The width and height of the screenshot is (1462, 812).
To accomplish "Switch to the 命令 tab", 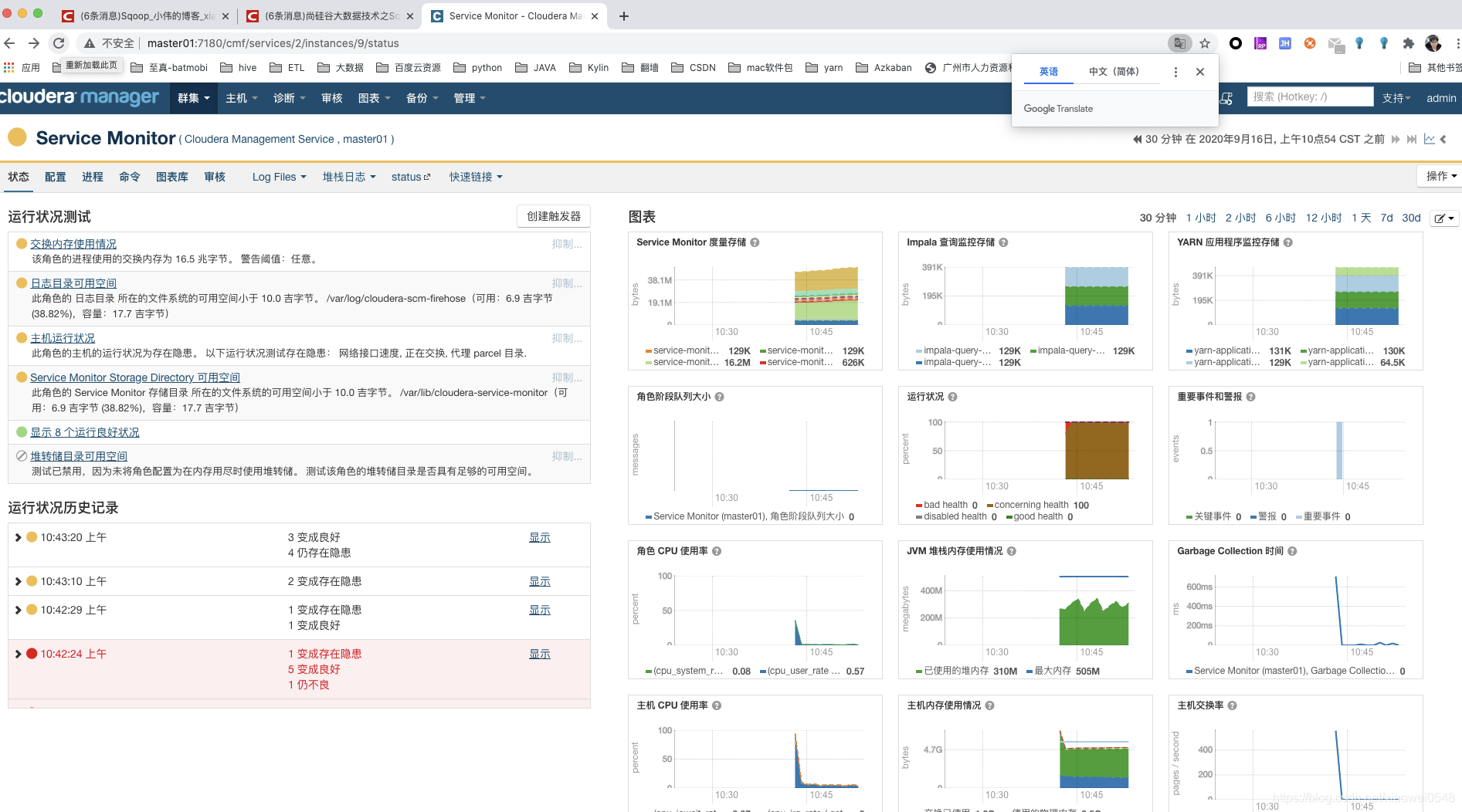I will tap(129, 177).
